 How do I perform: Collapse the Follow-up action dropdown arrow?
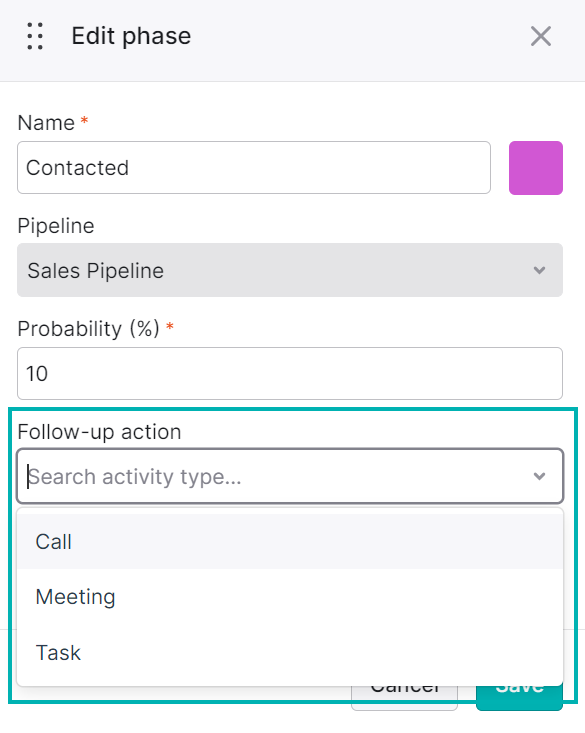[539, 476]
